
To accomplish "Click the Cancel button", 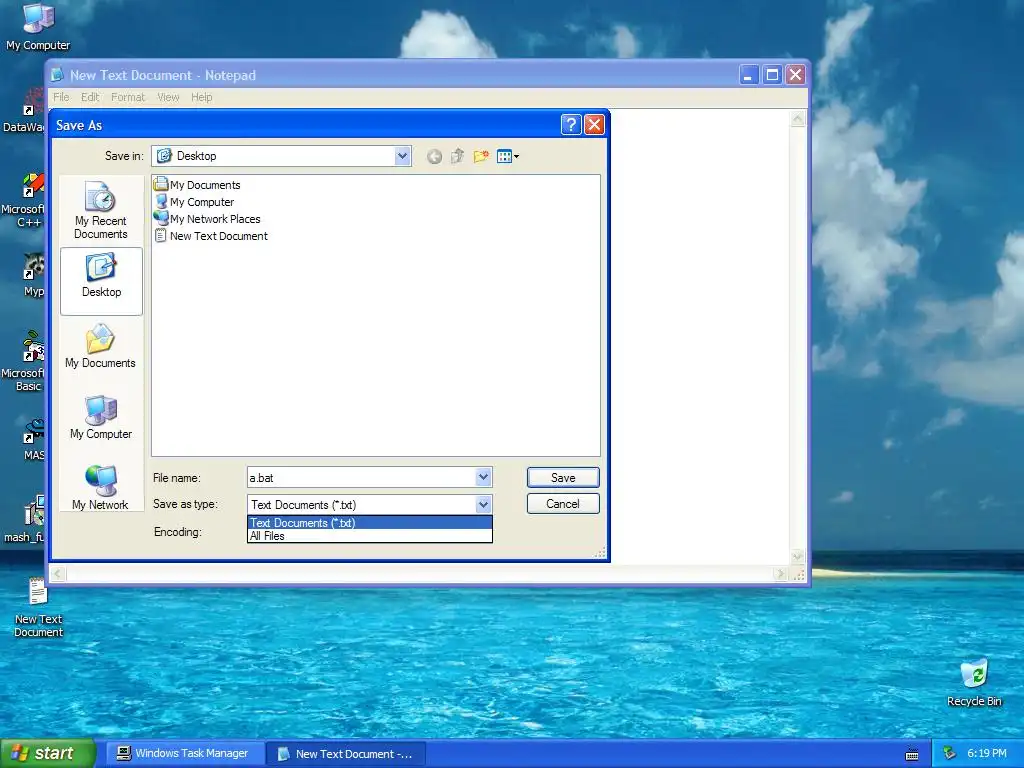I will tap(563, 504).
